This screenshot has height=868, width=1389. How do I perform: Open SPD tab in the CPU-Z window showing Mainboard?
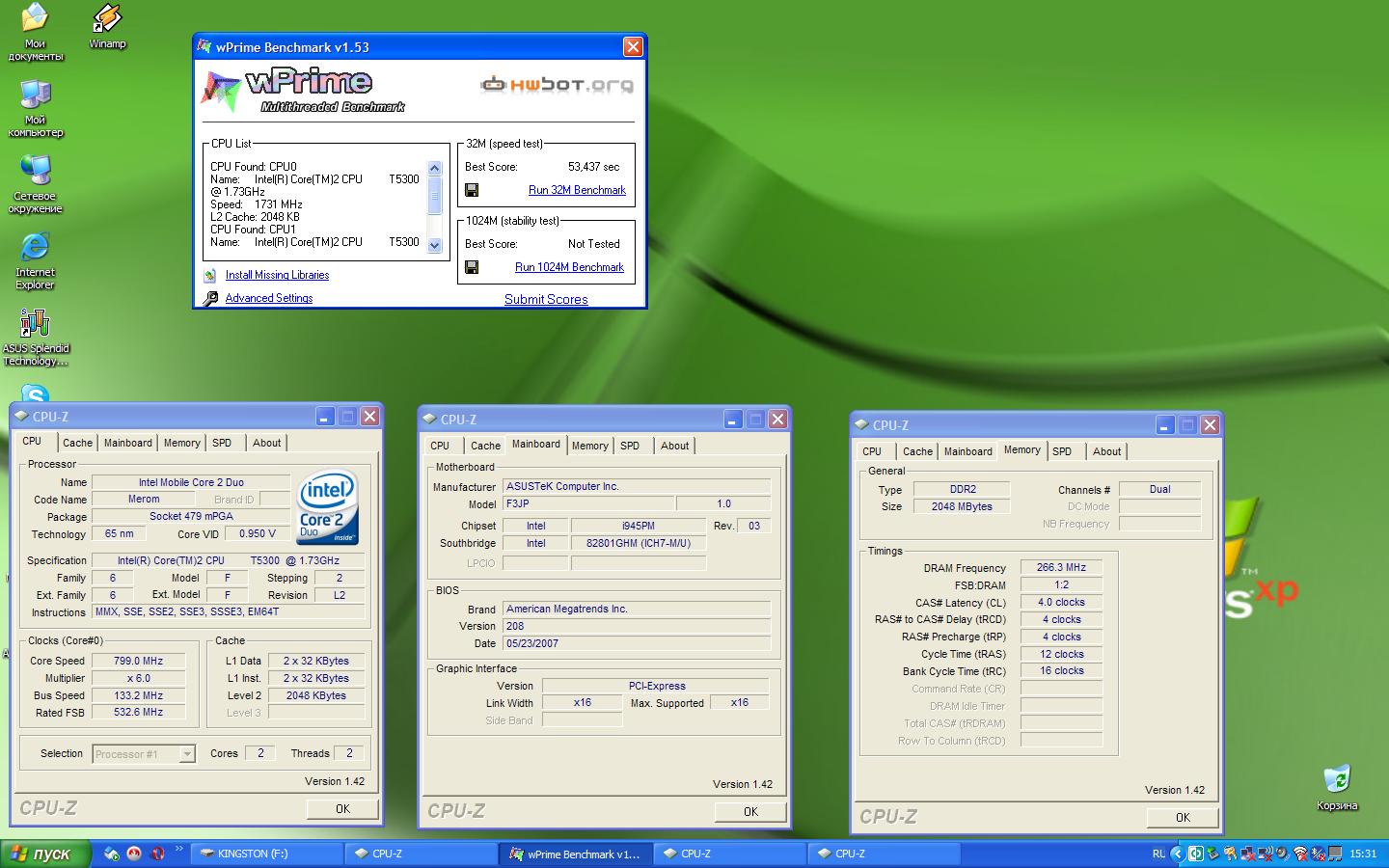[630, 446]
